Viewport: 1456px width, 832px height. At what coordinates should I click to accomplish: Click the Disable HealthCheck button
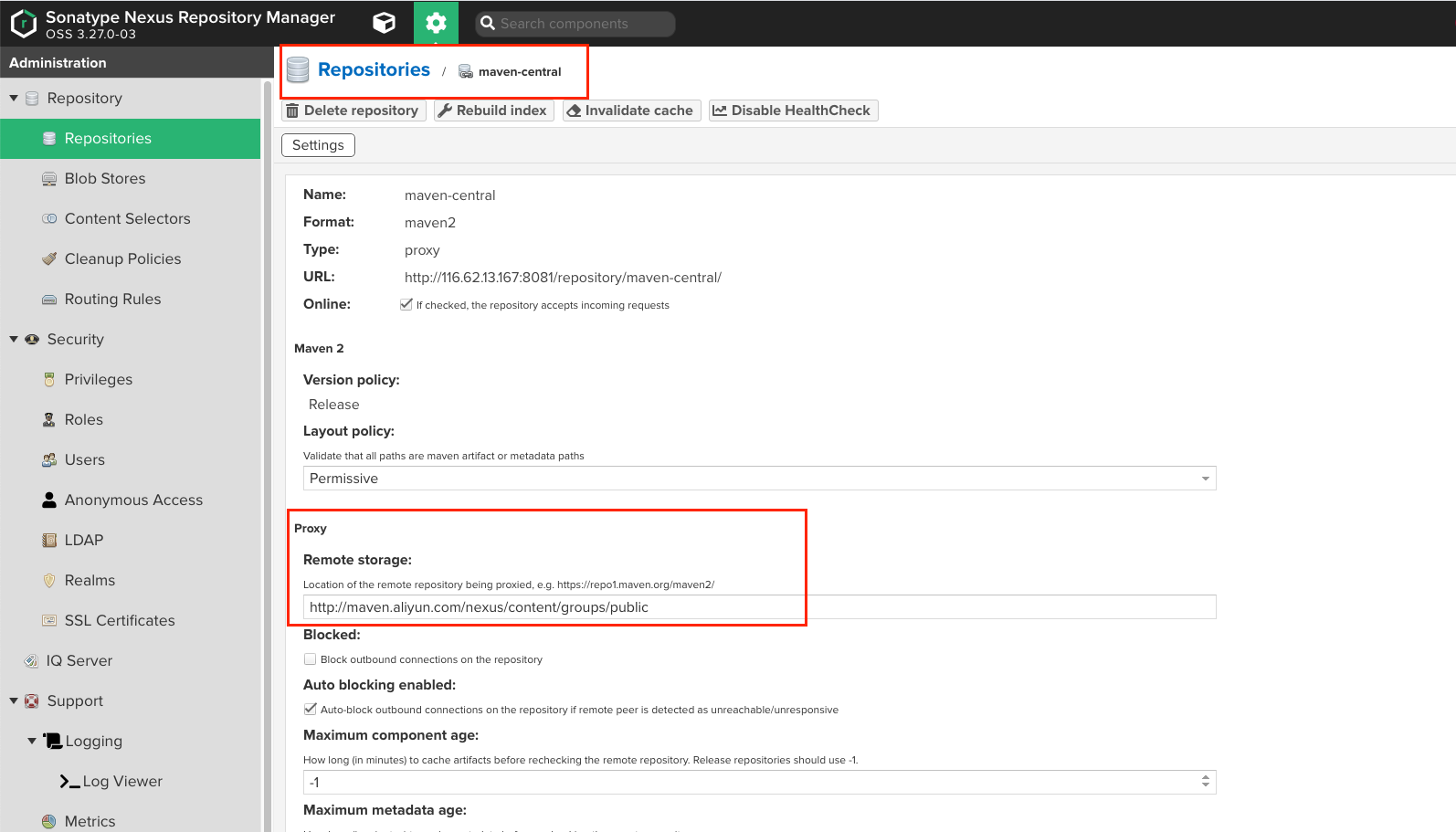pyautogui.click(x=793, y=111)
